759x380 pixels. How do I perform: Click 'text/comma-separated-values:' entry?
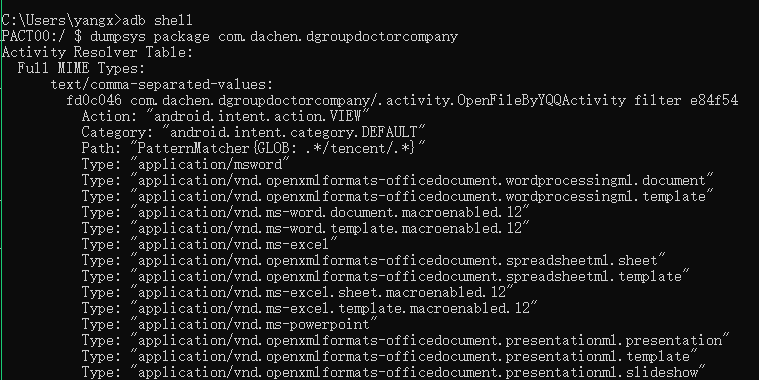(162, 84)
